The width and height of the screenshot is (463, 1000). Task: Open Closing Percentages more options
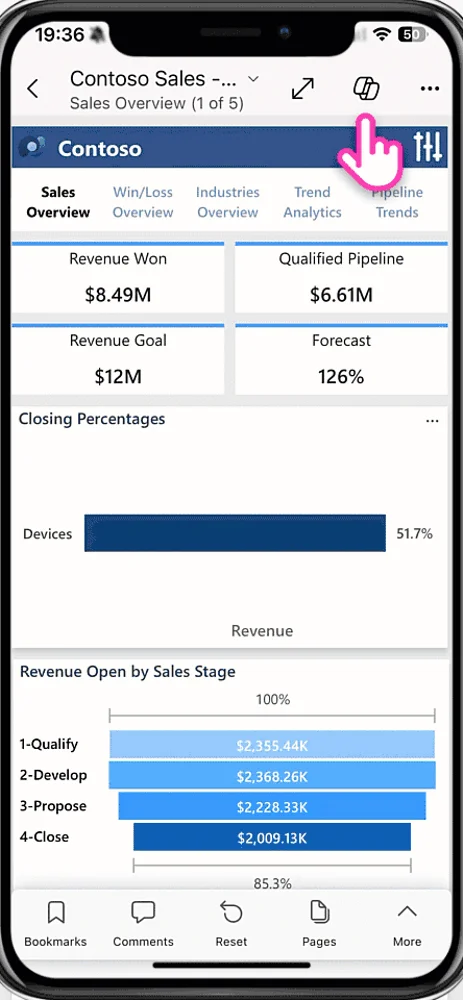pos(432,421)
